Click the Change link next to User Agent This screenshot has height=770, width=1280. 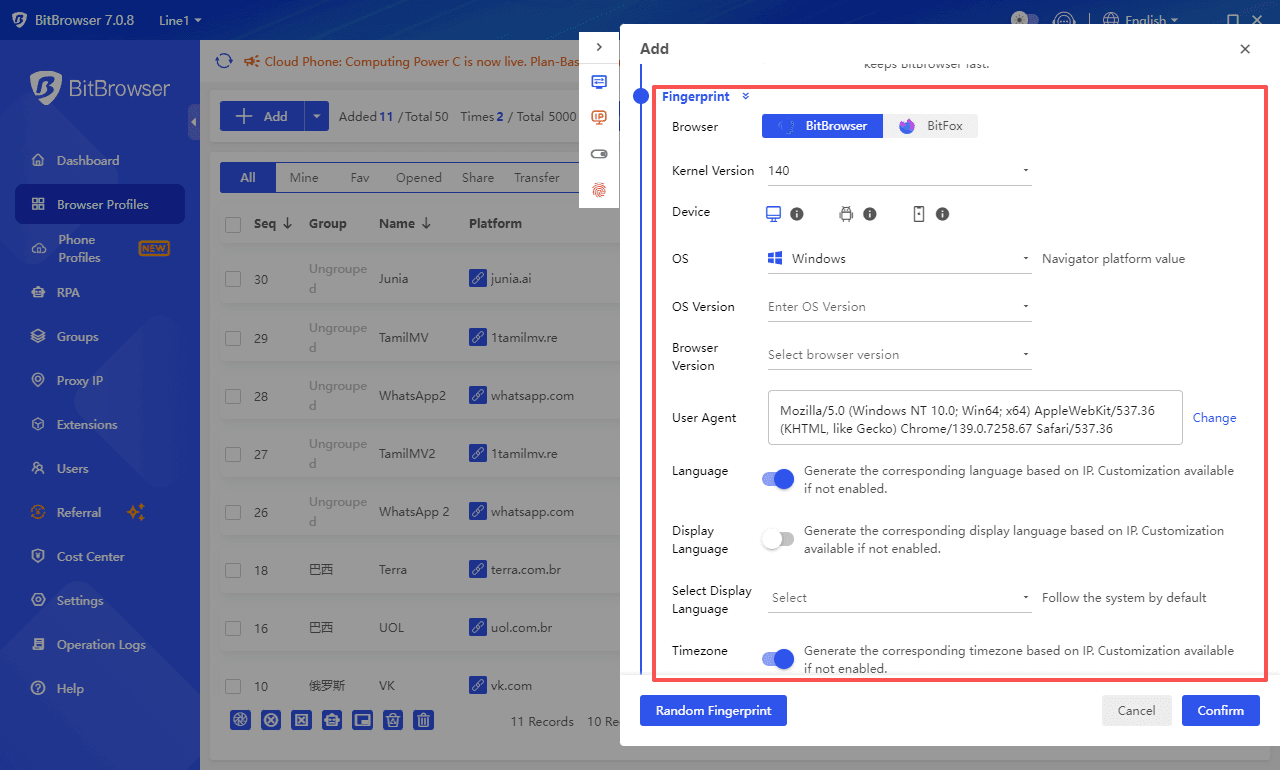(x=1214, y=417)
